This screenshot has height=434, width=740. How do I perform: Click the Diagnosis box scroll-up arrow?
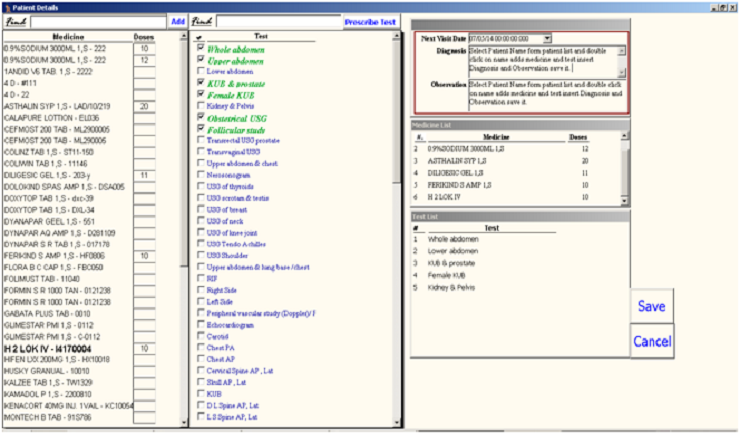pos(621,49)
